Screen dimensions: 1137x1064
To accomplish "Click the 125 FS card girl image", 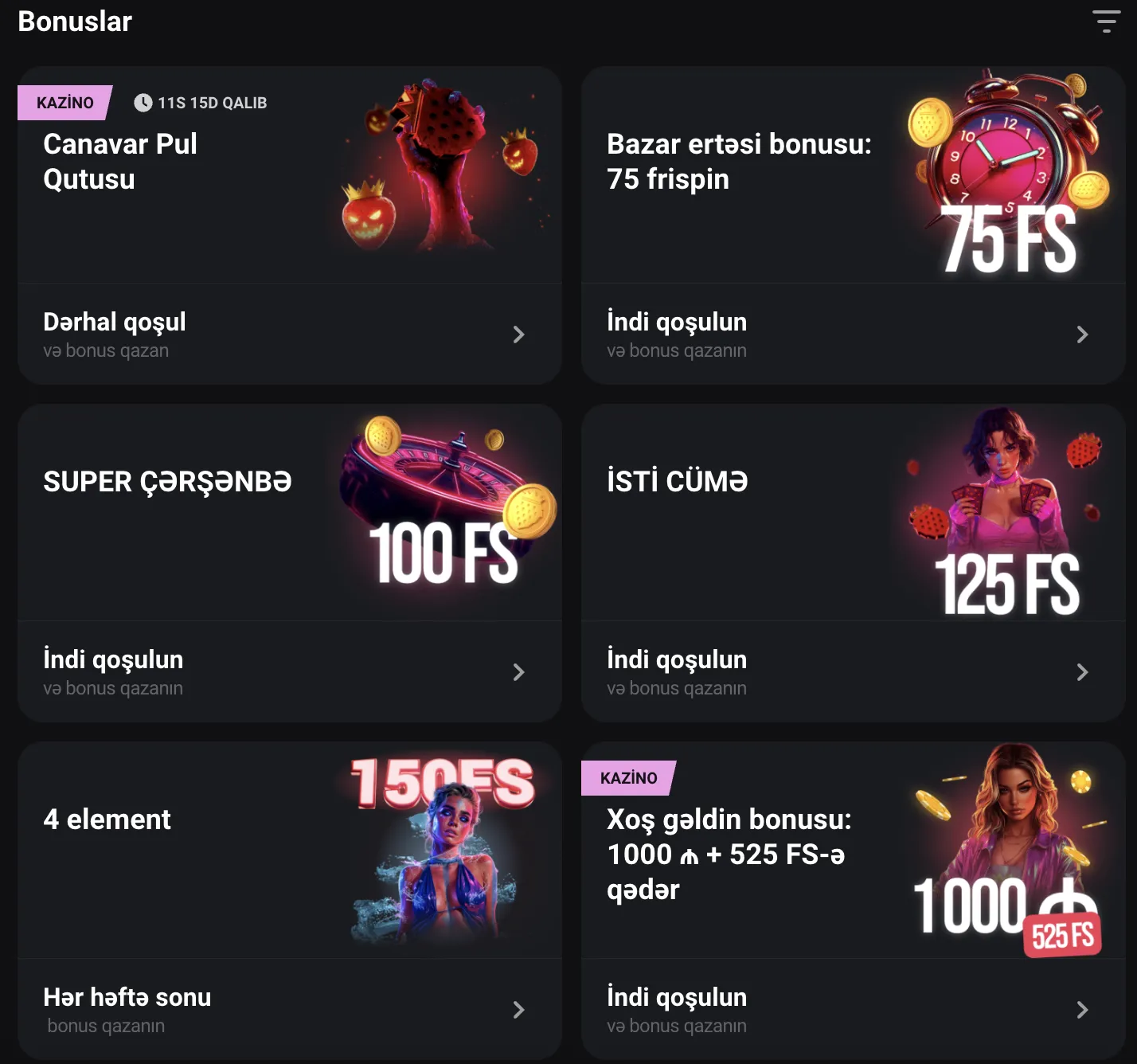I will pos(1006,513).
